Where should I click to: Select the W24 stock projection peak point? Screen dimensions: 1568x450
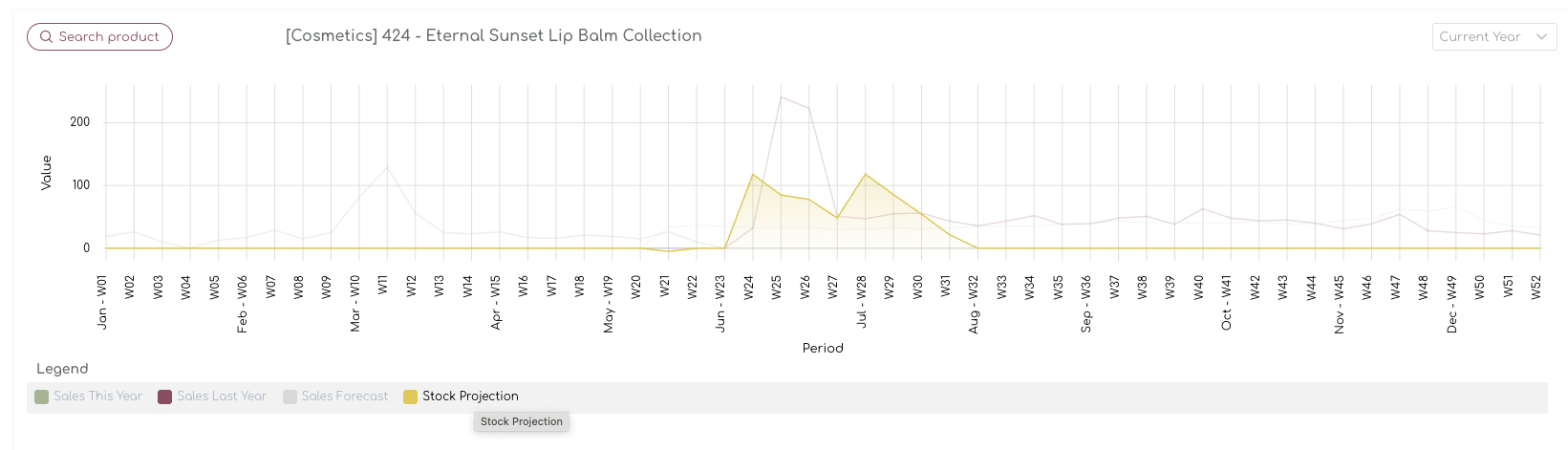[x=753, y=175]
